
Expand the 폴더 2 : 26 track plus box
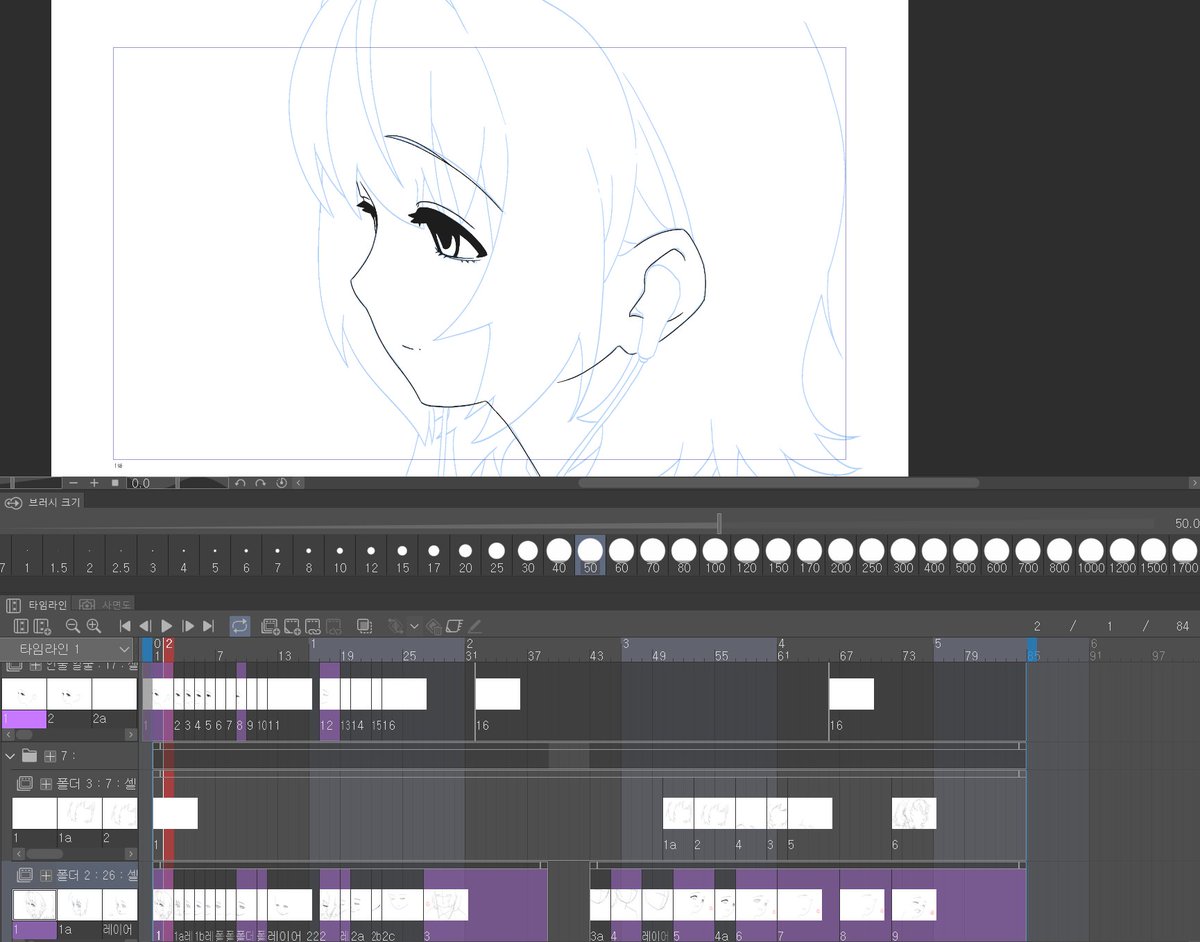(45, 875)
